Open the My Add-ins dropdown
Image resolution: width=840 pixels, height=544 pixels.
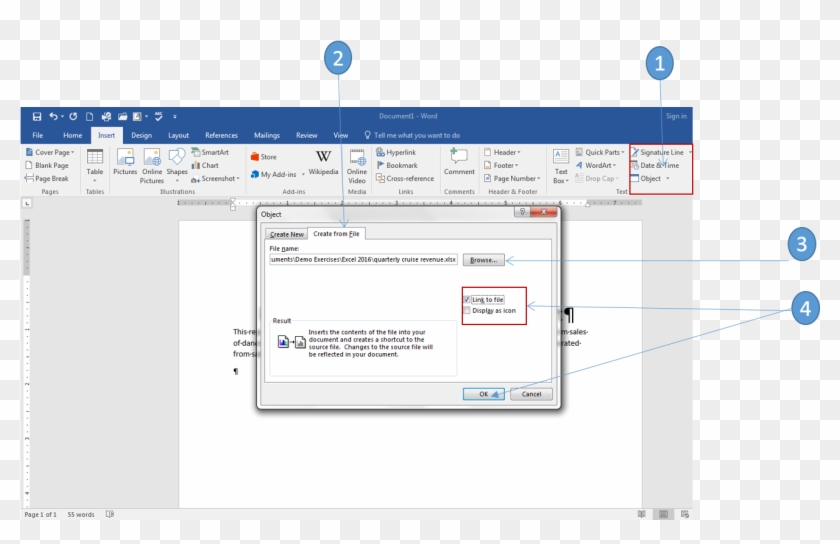[x=303, y=174]
